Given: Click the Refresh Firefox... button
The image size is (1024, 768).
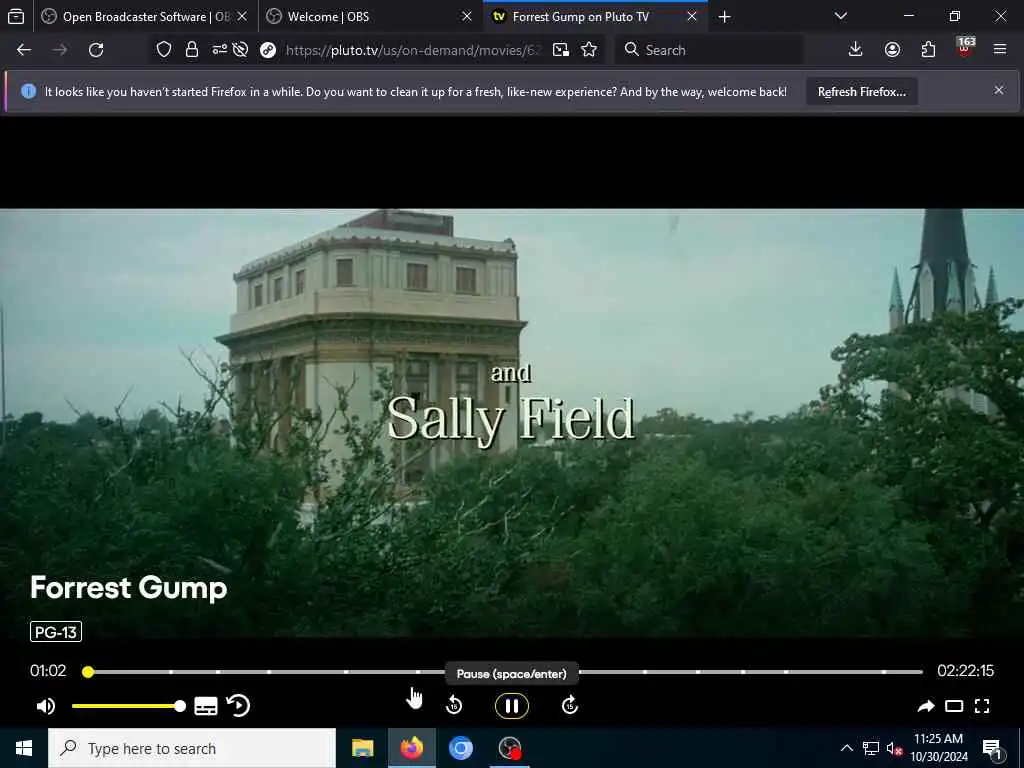Looking at the screenshot, I should click(862, 91).
